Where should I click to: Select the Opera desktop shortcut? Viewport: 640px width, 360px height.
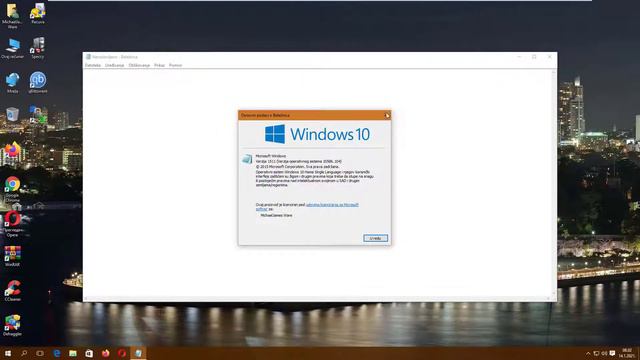tap(12, 224)
